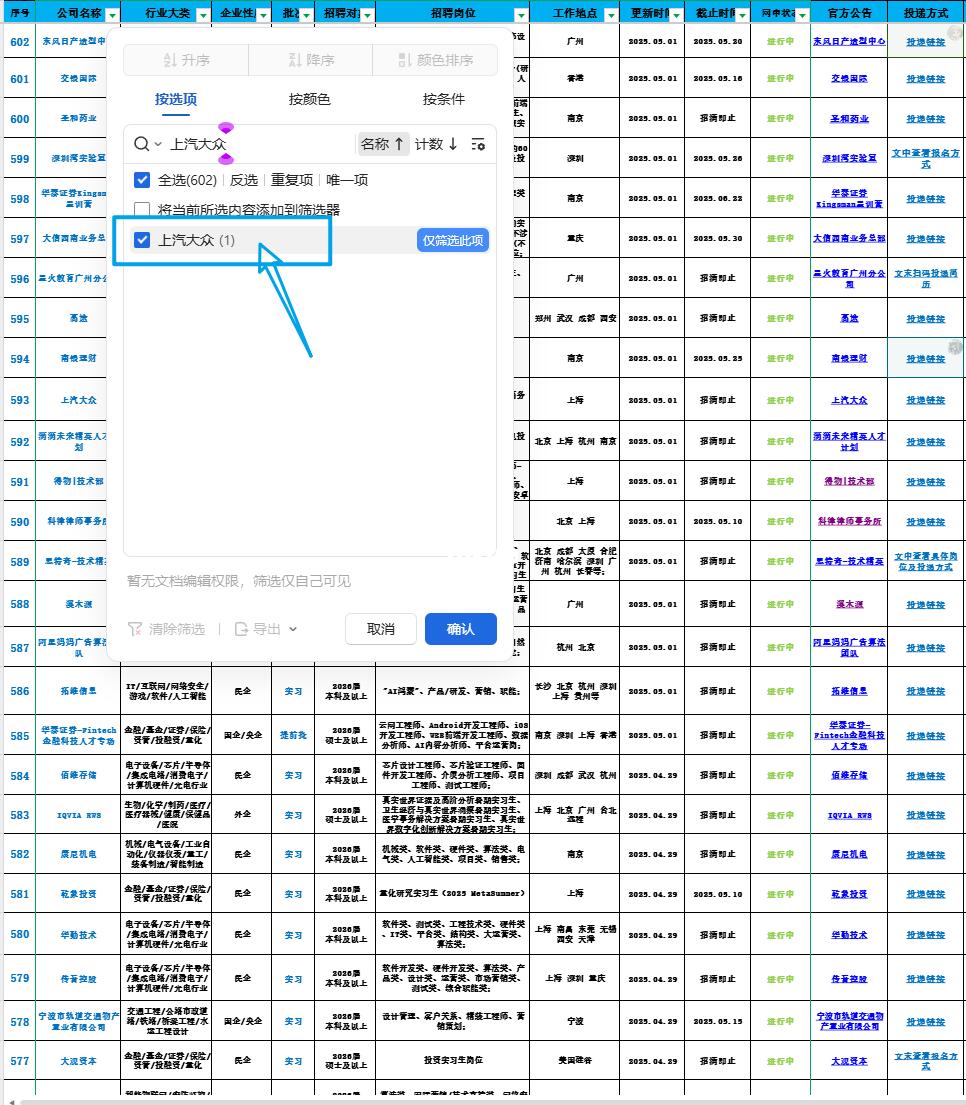The image size is (966, 1105).
Task: Select row number 600 cell
Action: 20,118
